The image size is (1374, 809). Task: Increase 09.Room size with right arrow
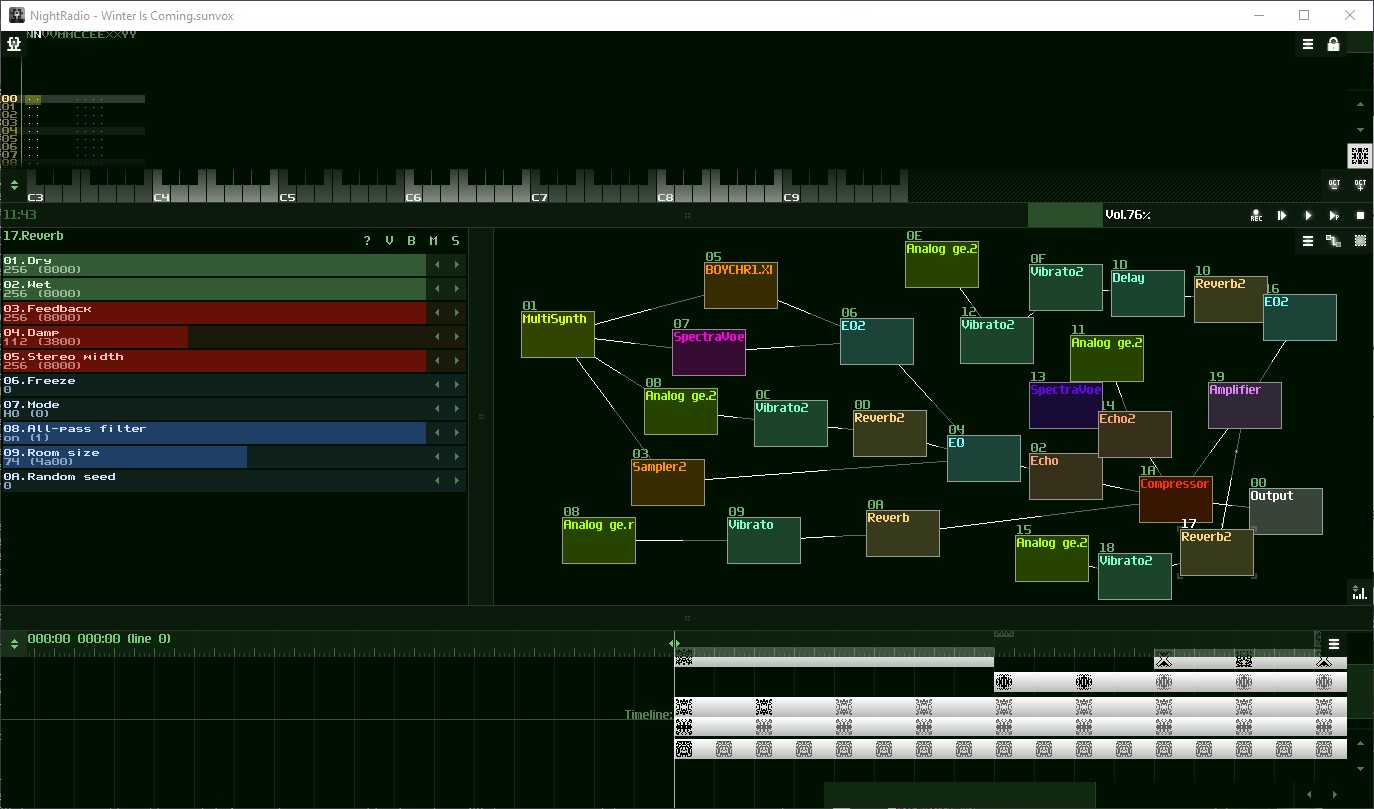(457, 457)
